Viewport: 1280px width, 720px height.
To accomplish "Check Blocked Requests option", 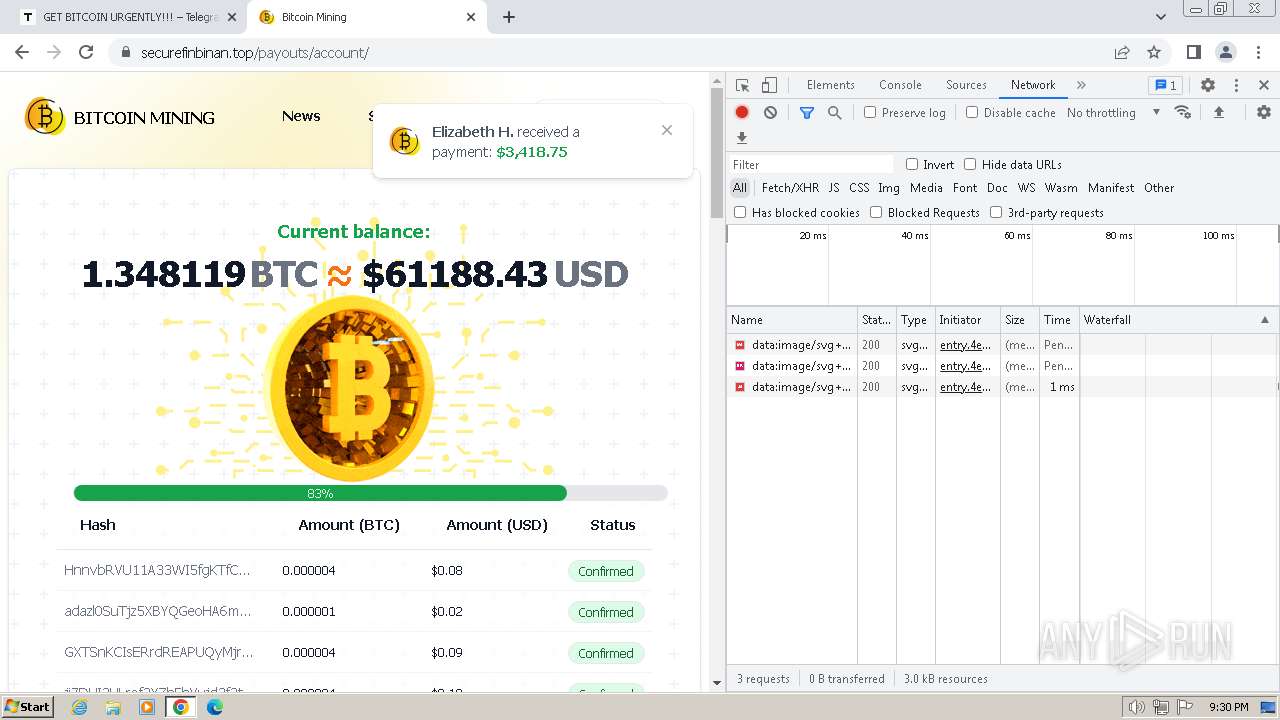I will tap(876, 212).
